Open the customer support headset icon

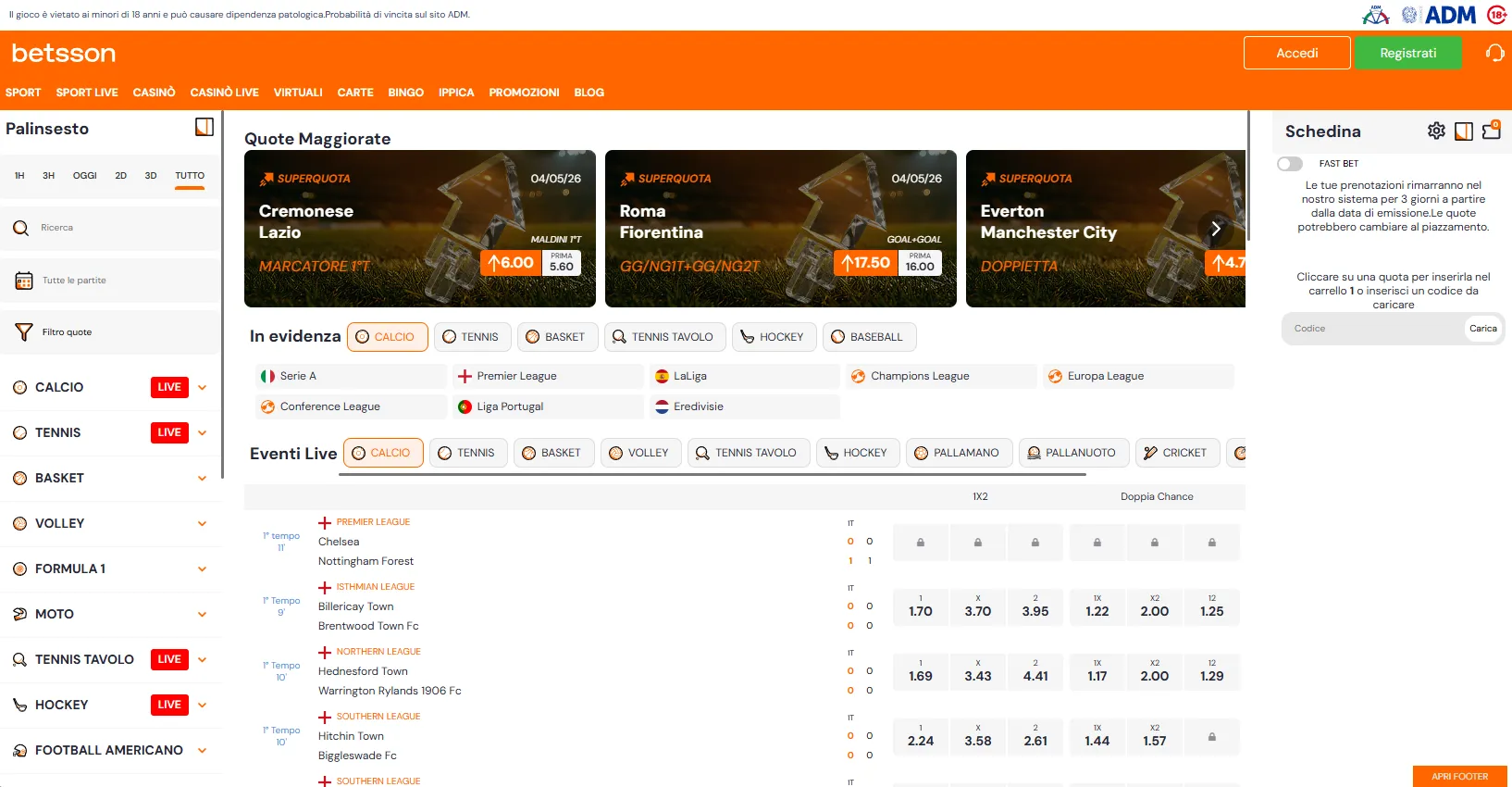coord(1494,53)
